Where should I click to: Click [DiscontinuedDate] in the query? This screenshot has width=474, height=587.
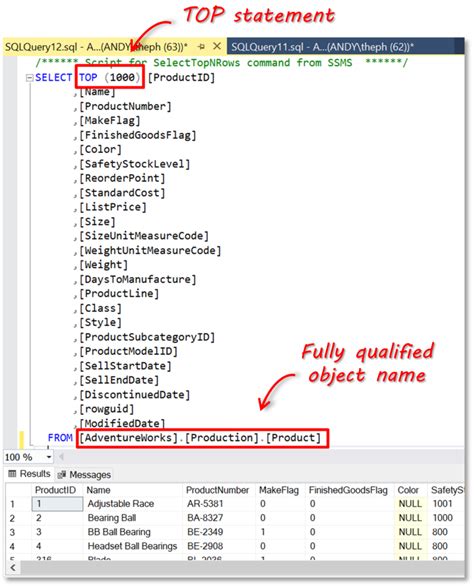(x=134, y=395)
